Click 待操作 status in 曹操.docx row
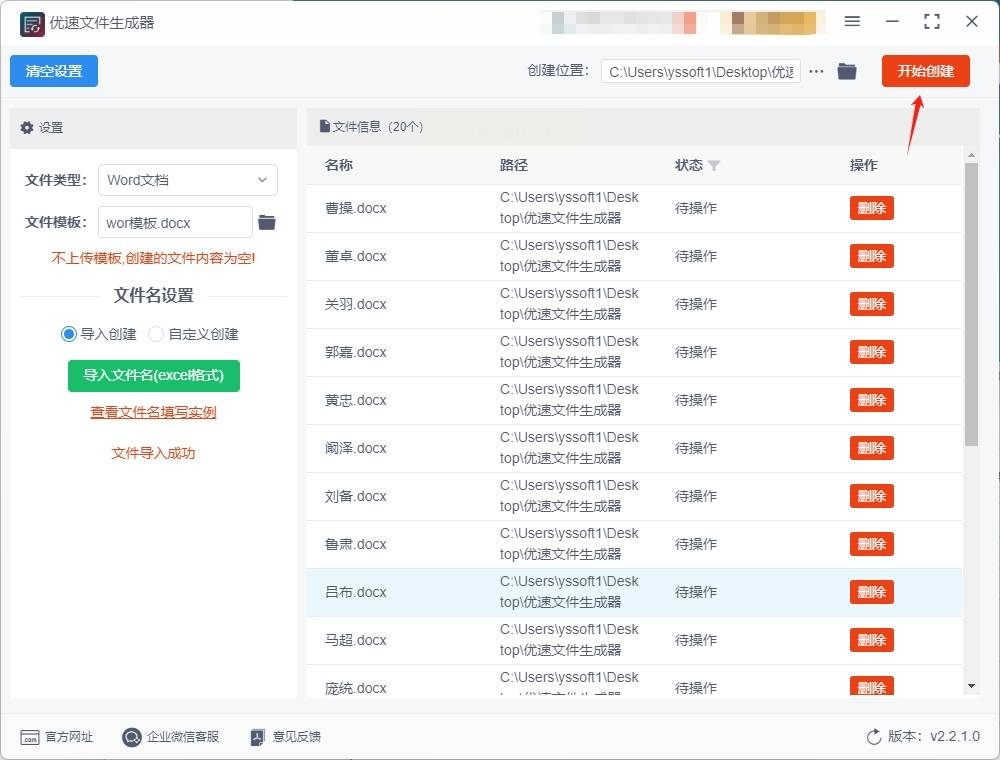 [x=696, y=208]
